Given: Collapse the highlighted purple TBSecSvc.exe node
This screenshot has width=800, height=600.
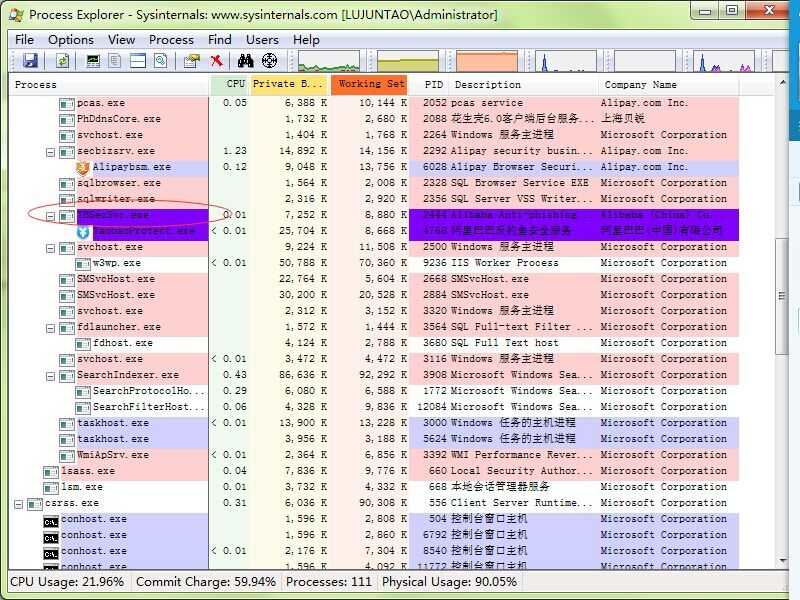Looking at the screenshot, I should [51, 216].
